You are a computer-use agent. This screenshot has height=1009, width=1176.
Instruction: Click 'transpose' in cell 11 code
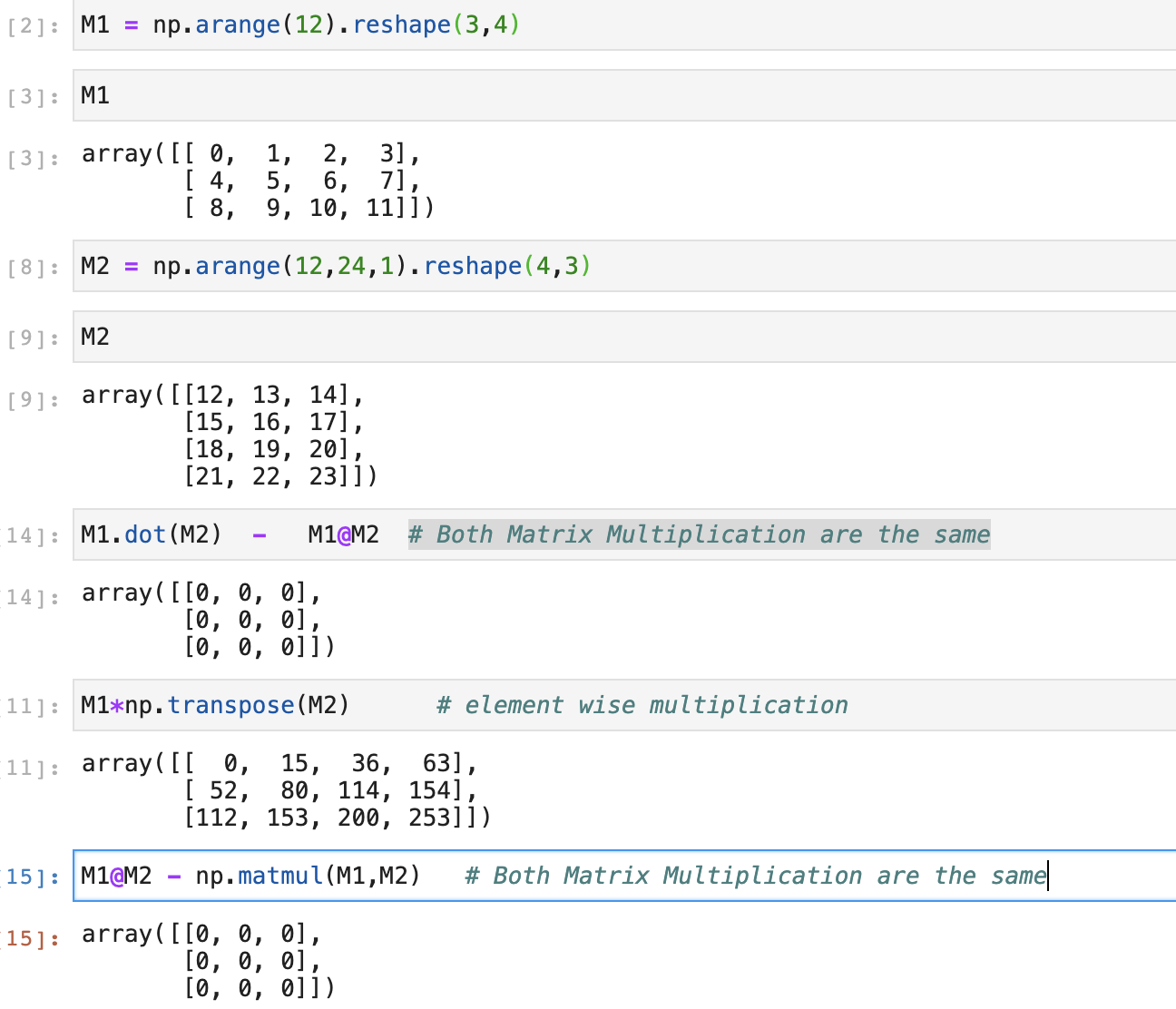pos(231,705)
